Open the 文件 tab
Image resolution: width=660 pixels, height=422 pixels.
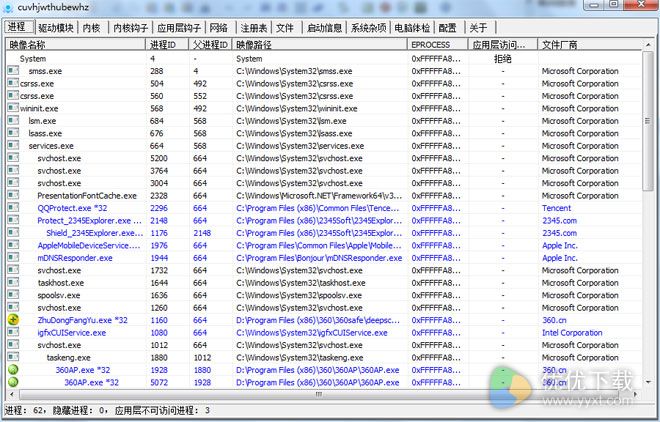pos(285,28)
